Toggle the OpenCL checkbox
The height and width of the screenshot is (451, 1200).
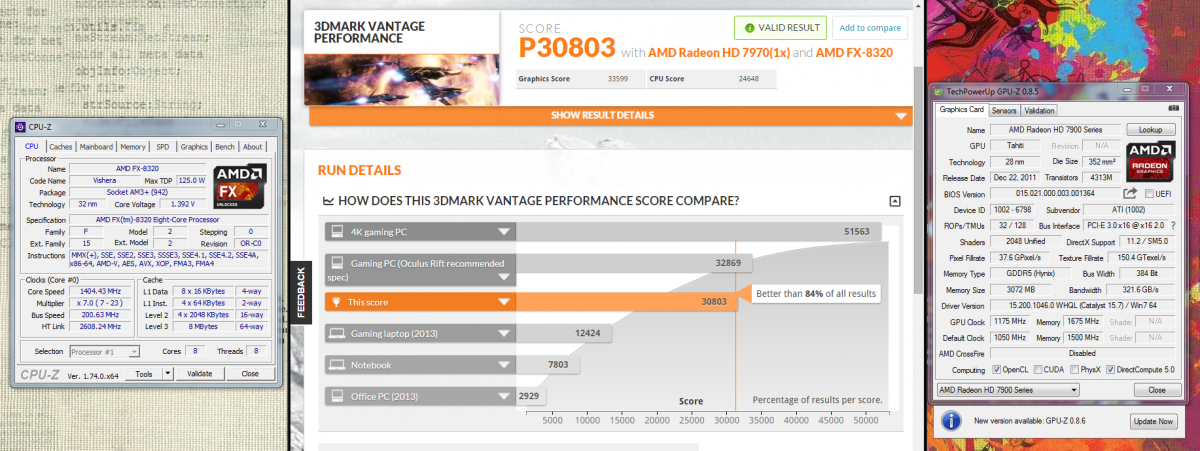click(998, 369)
